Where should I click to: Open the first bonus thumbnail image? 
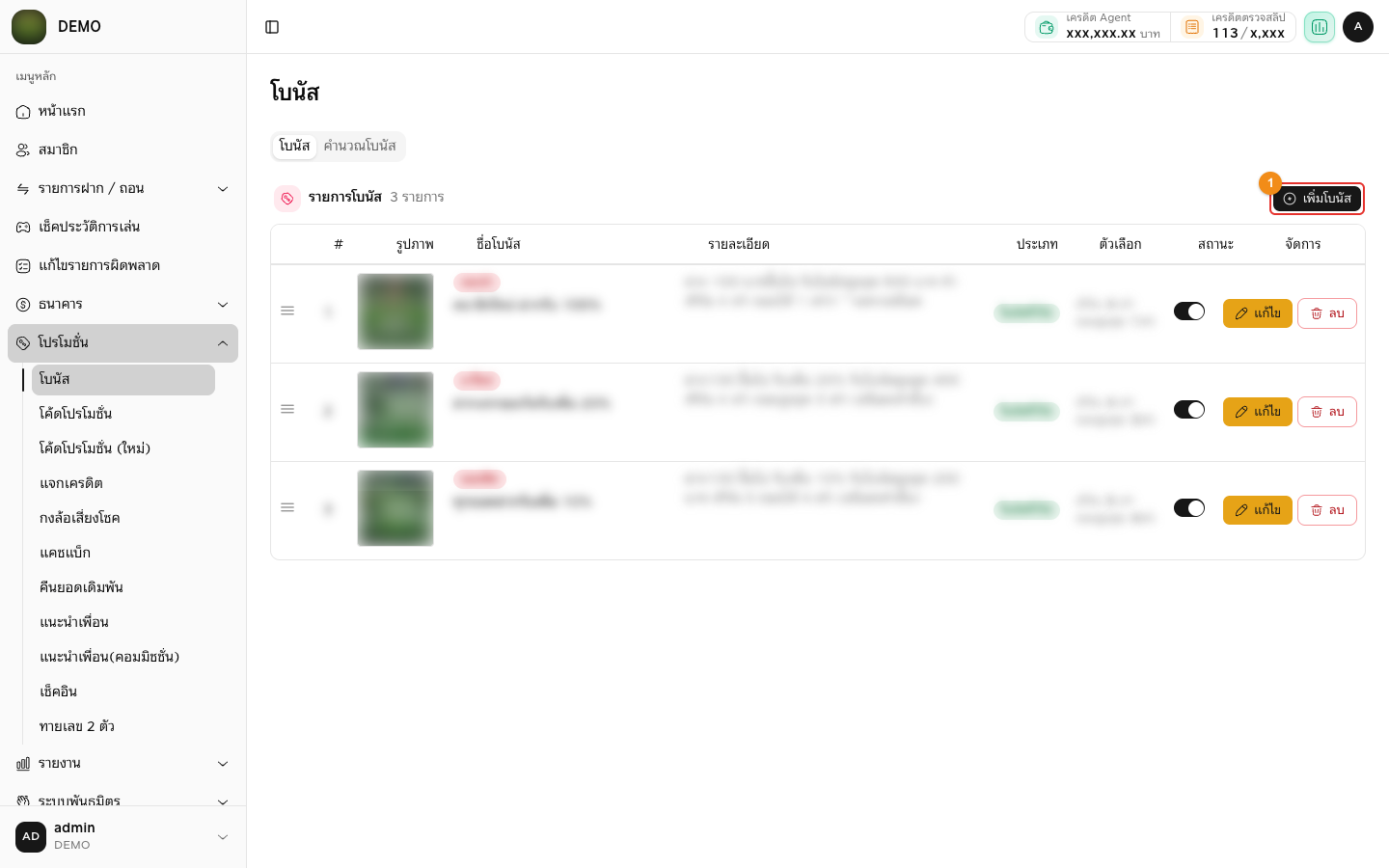coord(395,312)
